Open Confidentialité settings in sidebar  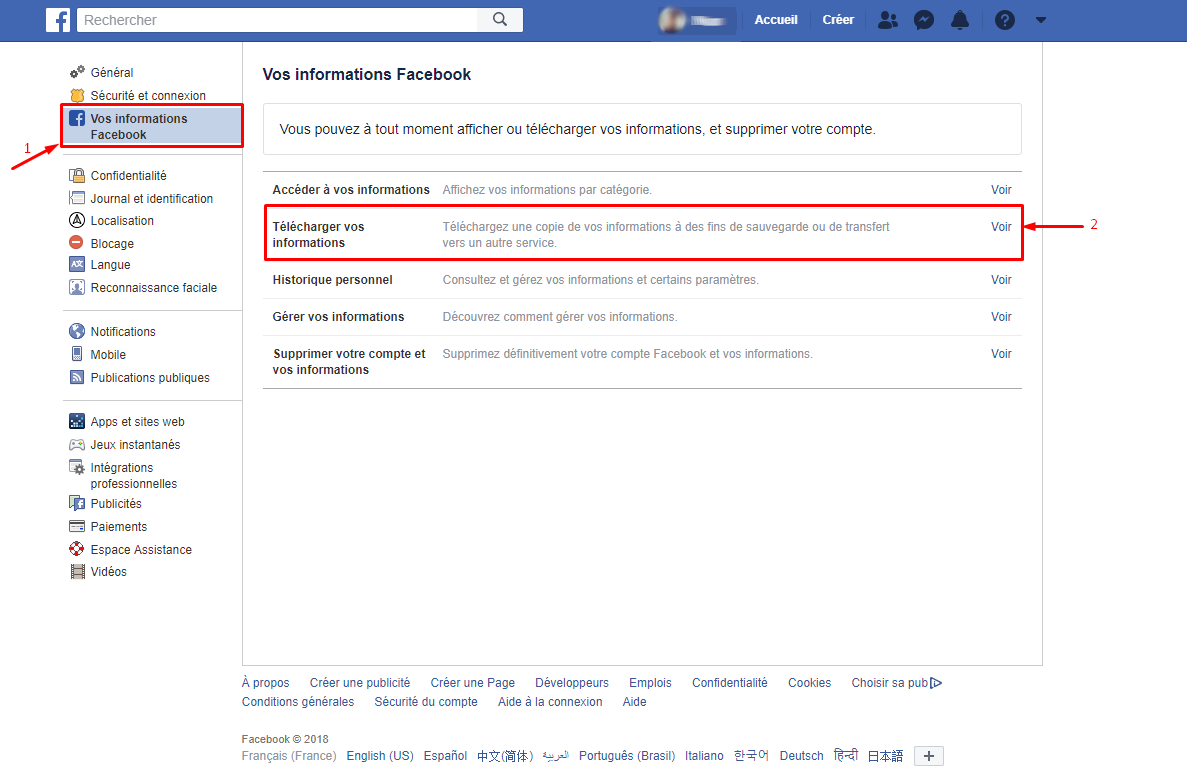129,176
